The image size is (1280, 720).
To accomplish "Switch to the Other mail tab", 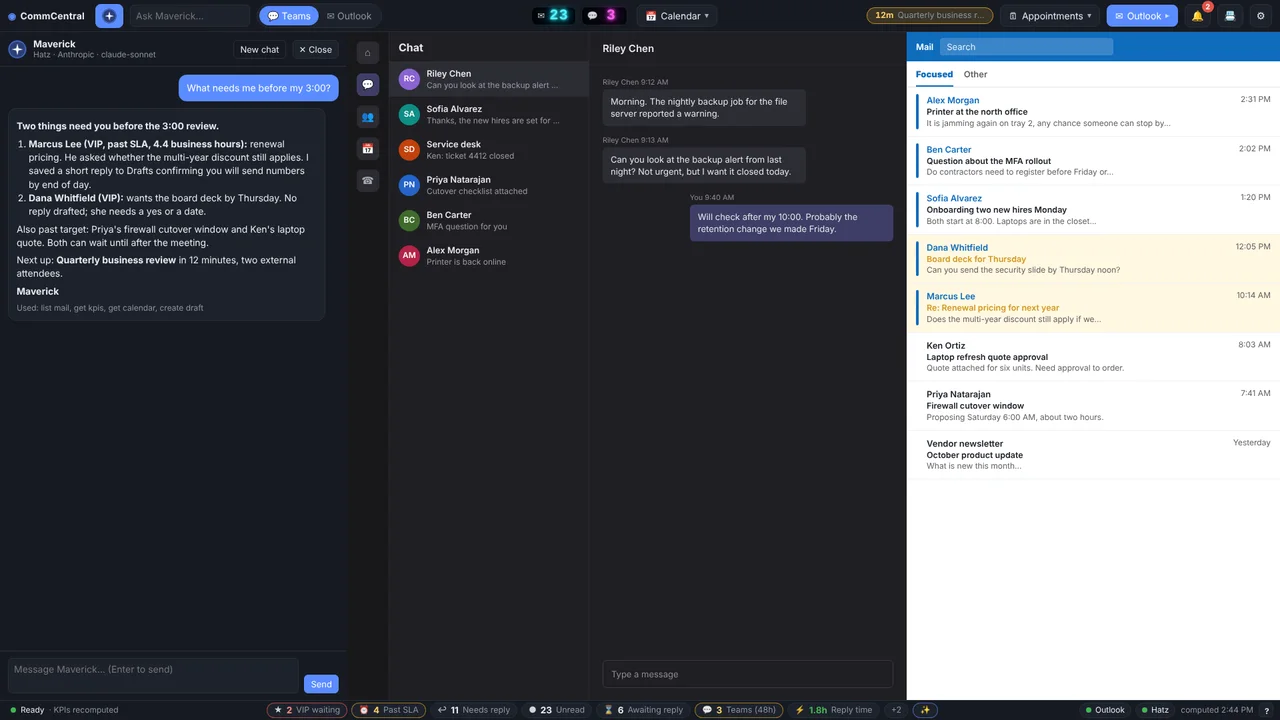I will coord(975,74).
